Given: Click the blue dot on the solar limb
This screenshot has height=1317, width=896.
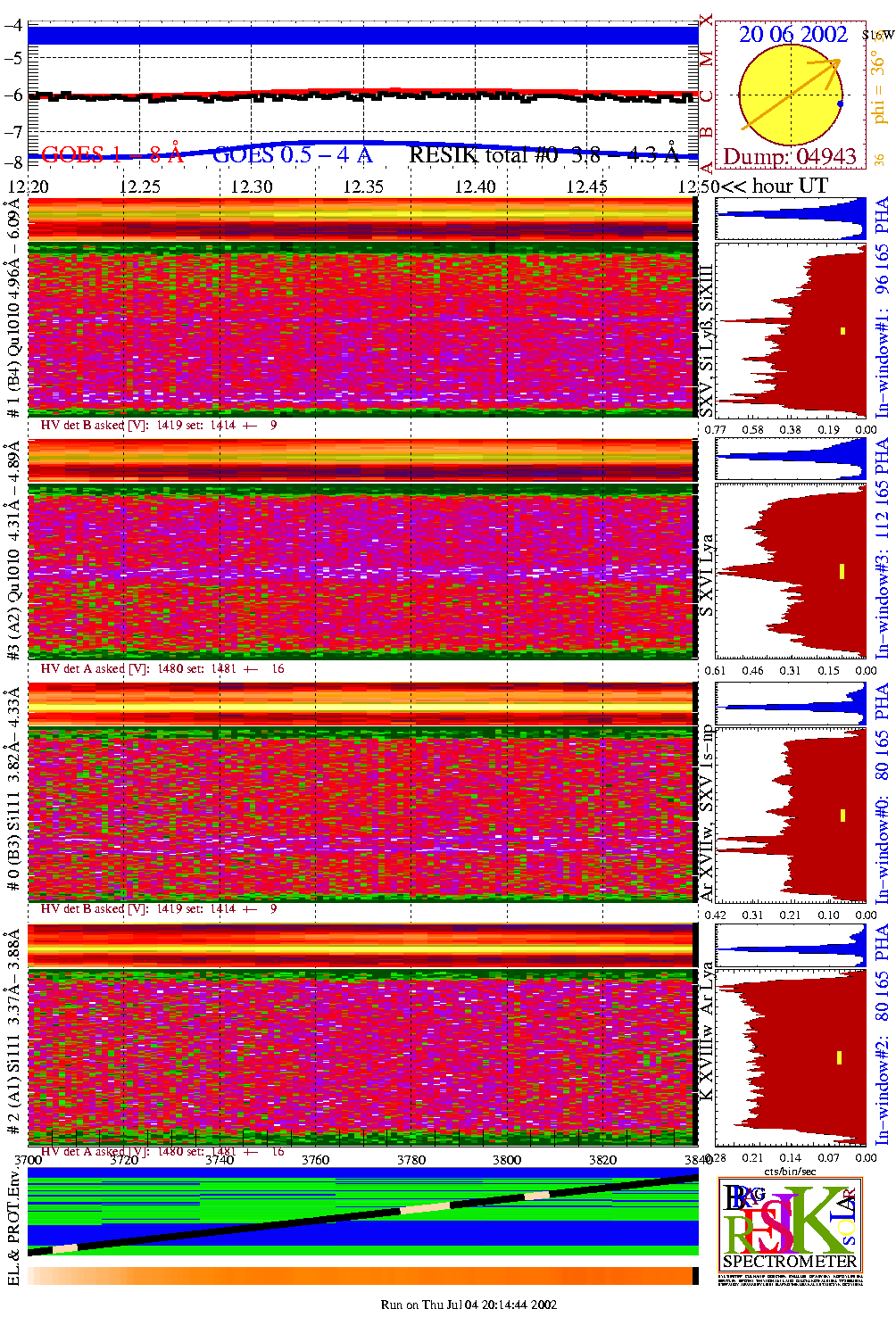Looking at the screenshot, I should click(840, 104).
